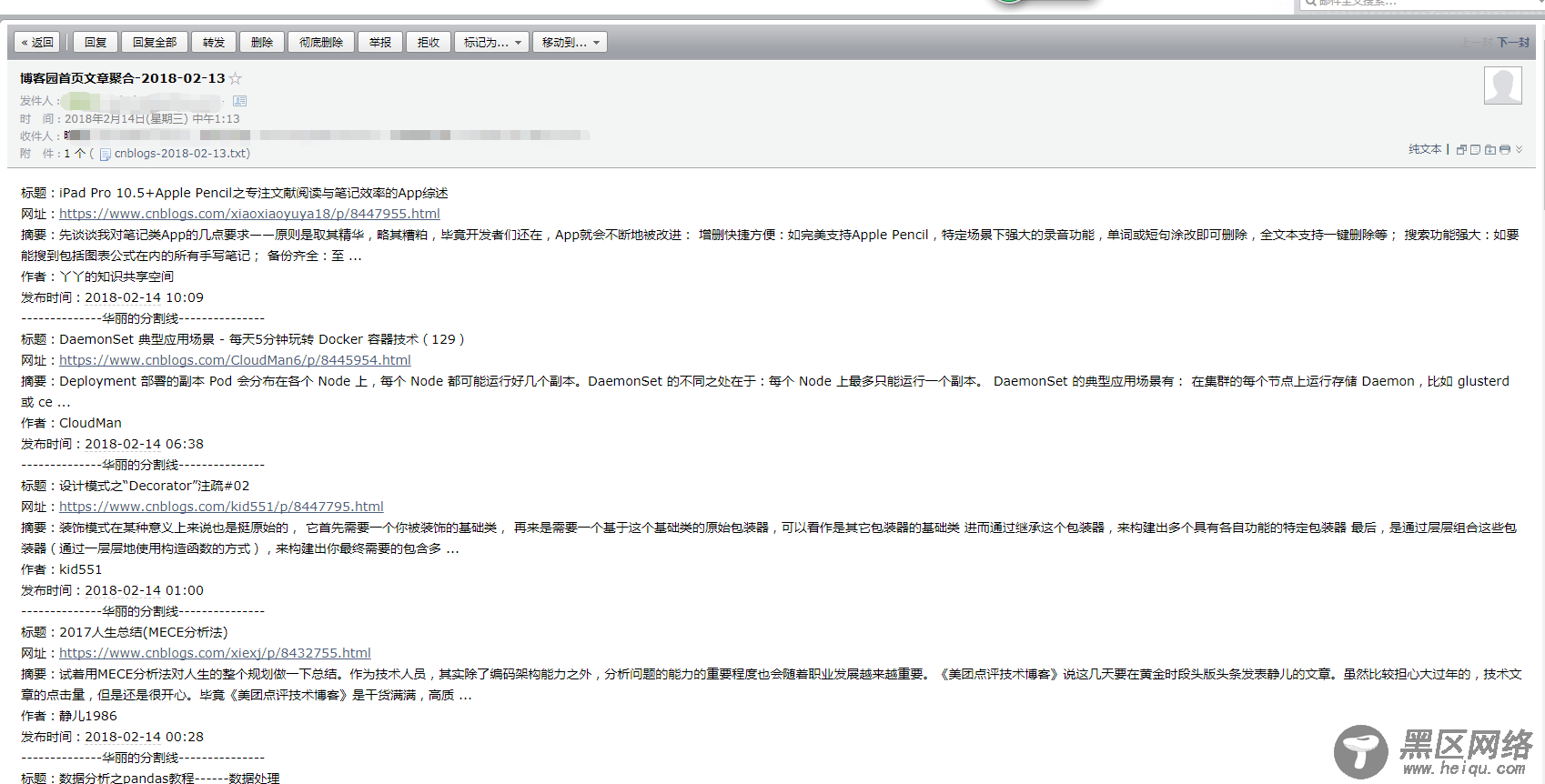The height and width of the screenshot is (784, 1545).
Task: Open the sender contact card icon
Action: point(239,101)
